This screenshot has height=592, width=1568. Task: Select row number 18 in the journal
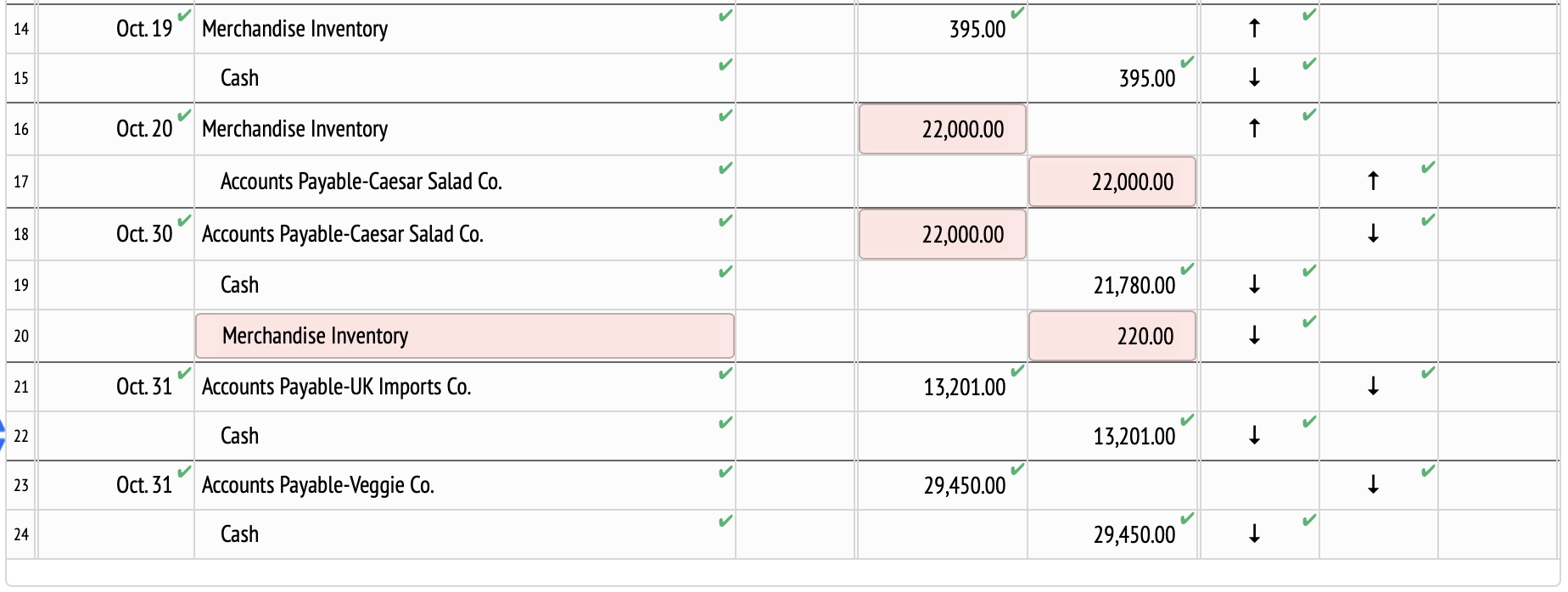(x=20, y=234)
